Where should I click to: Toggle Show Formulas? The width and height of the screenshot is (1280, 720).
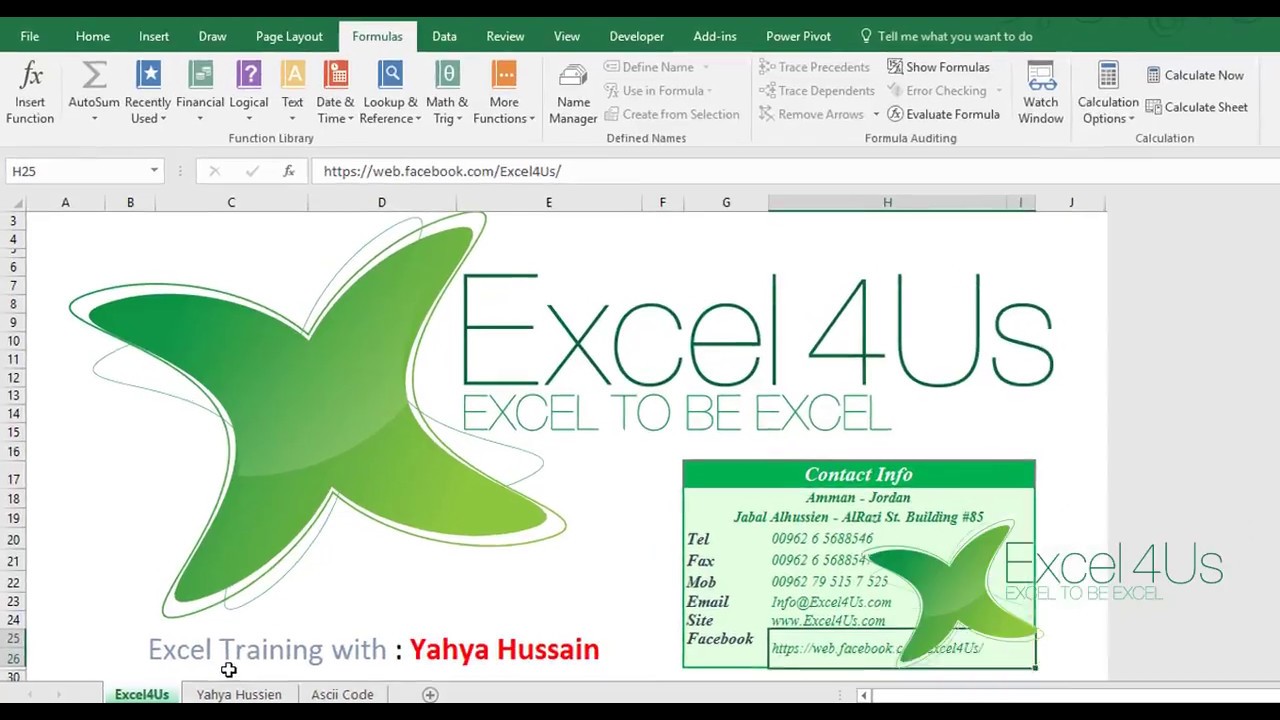(x=938, y=67)
